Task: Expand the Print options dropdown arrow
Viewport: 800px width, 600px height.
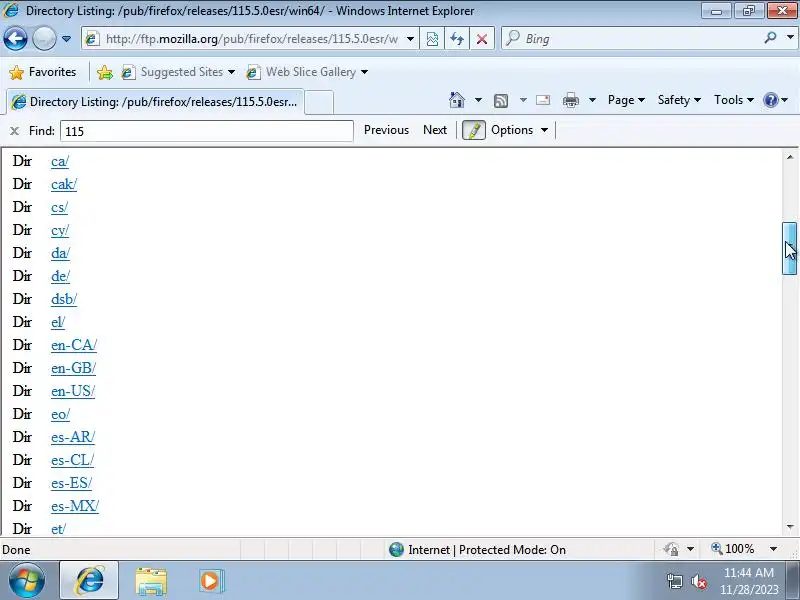Action: pos(592,100)
